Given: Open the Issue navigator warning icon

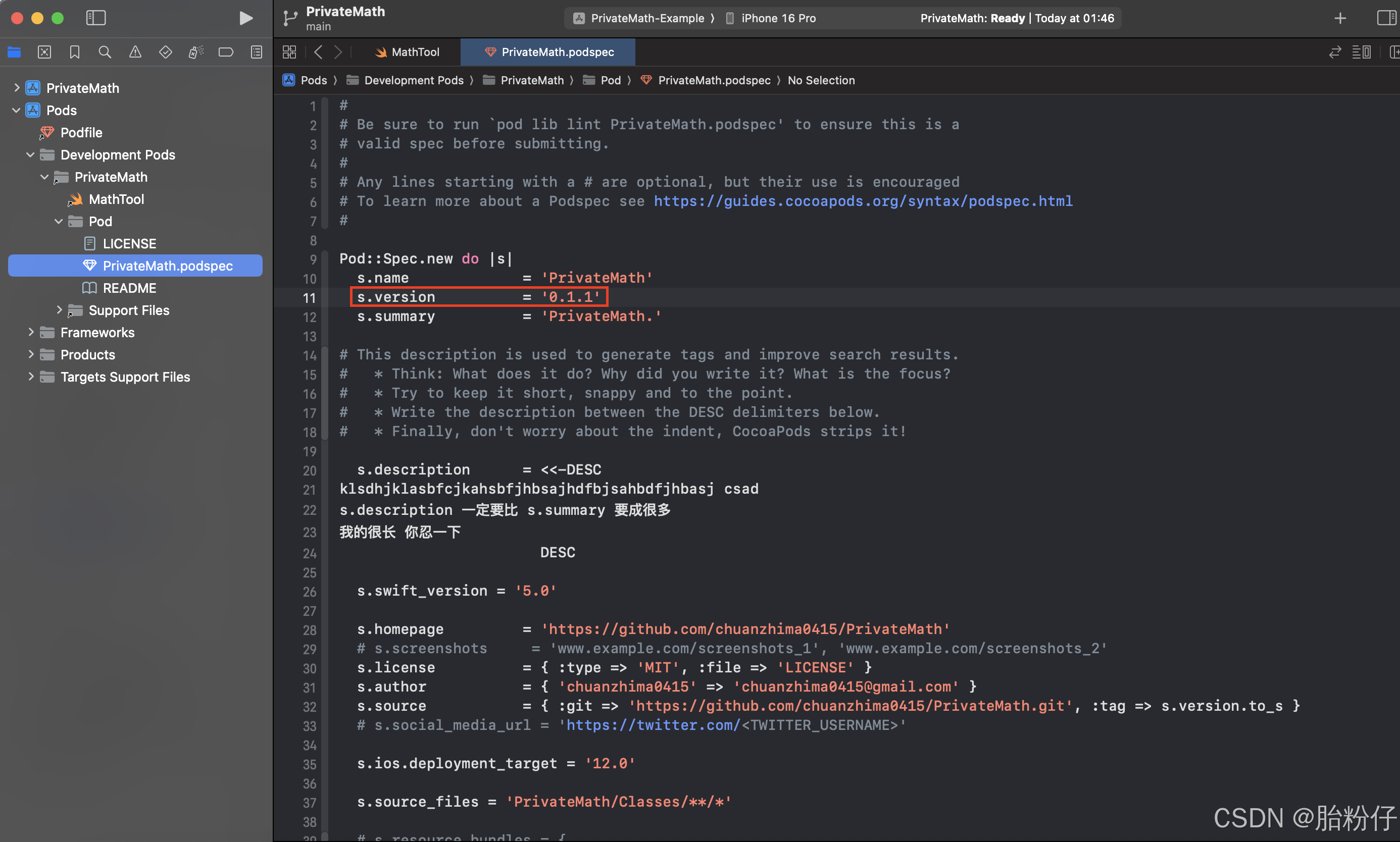Looking at the screenshot, I should tap(135, 52).
